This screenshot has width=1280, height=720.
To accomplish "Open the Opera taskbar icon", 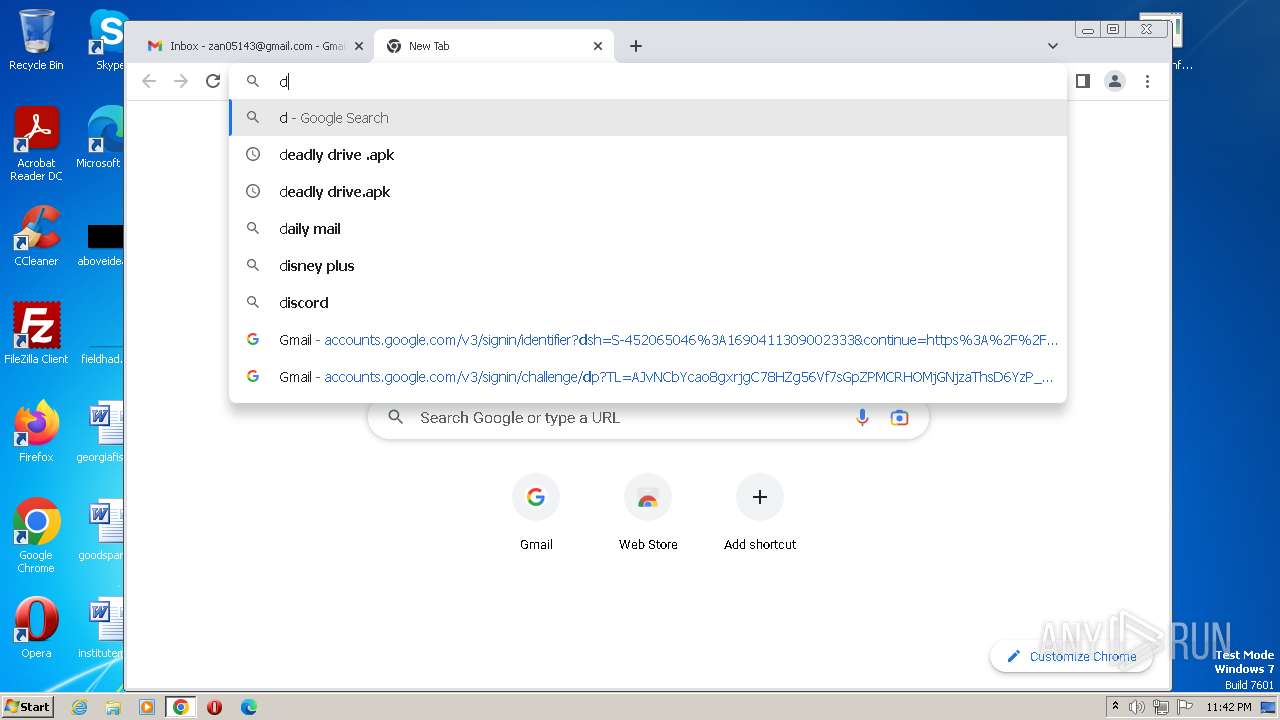I will [214, 707].
